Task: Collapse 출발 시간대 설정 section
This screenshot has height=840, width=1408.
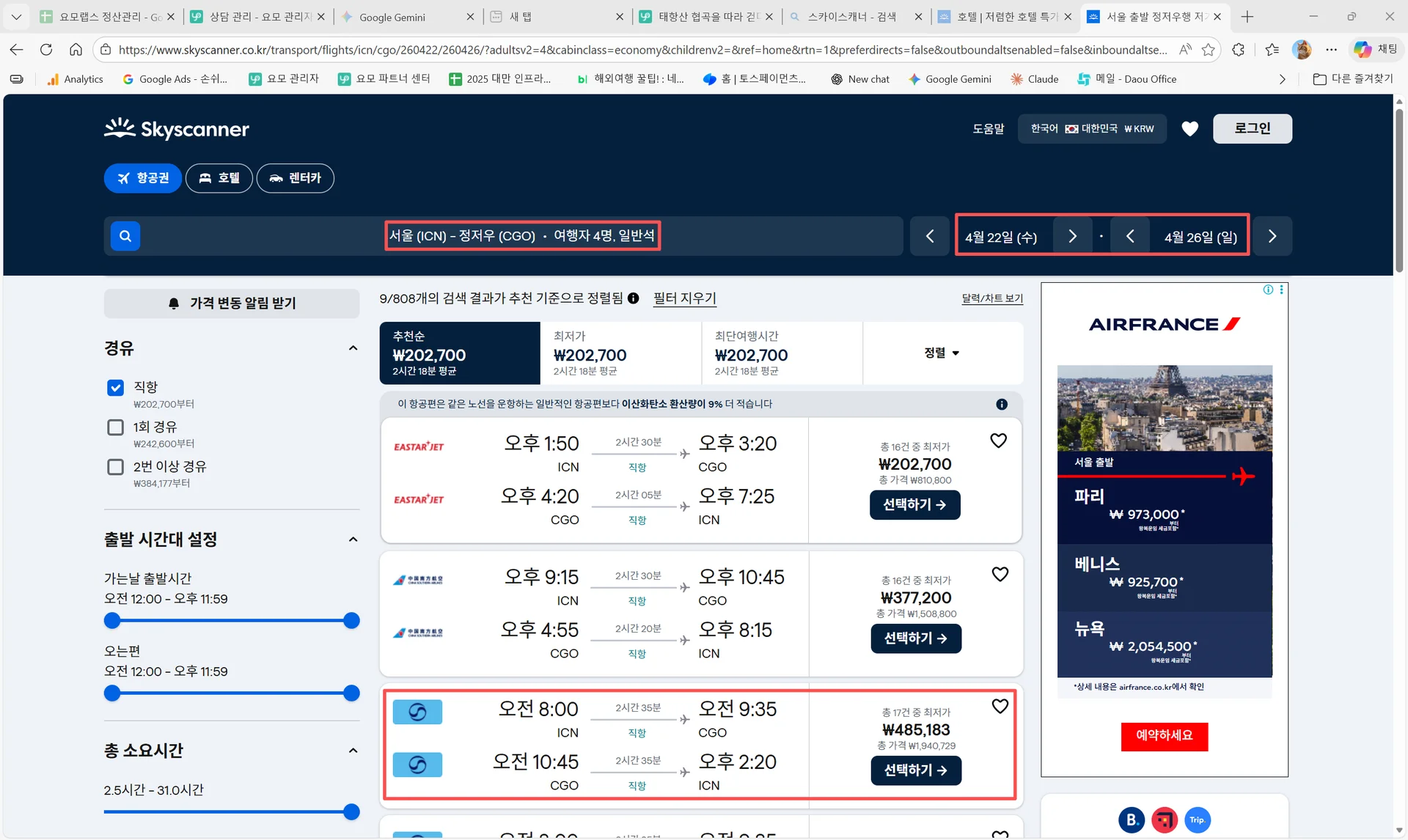Action: tap(353, 539)
